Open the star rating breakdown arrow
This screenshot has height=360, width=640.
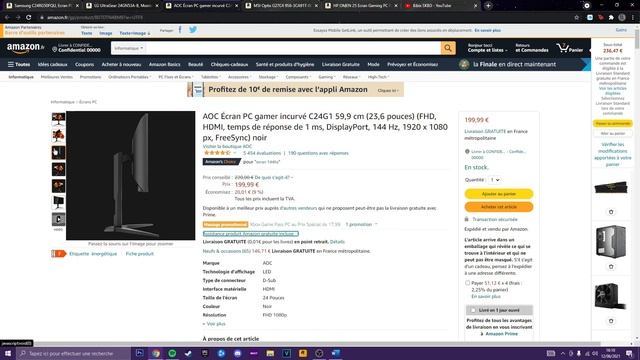pyautogui.click(x=235, y=153)
